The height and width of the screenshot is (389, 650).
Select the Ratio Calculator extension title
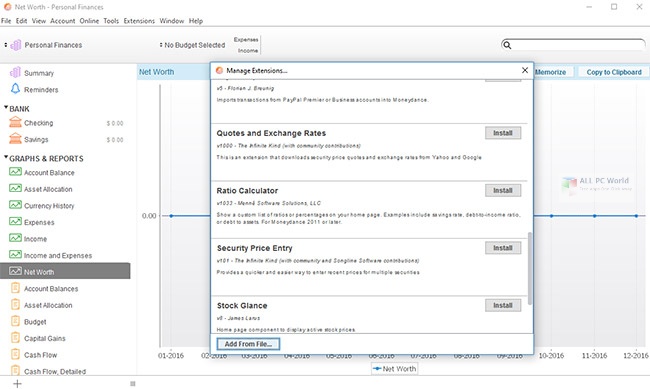pos(247,191)
